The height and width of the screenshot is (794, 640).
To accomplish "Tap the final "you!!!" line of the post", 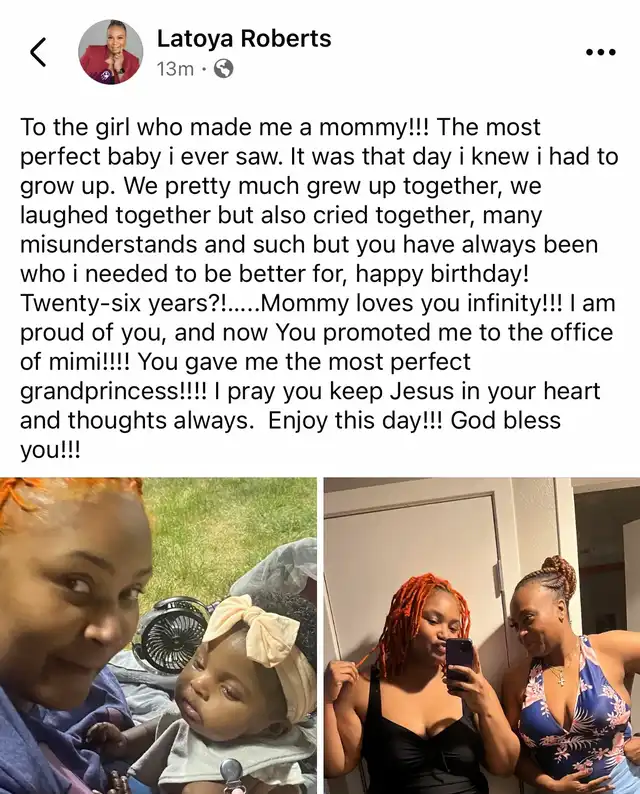I will pyautogui.click(x=50, y=451).
